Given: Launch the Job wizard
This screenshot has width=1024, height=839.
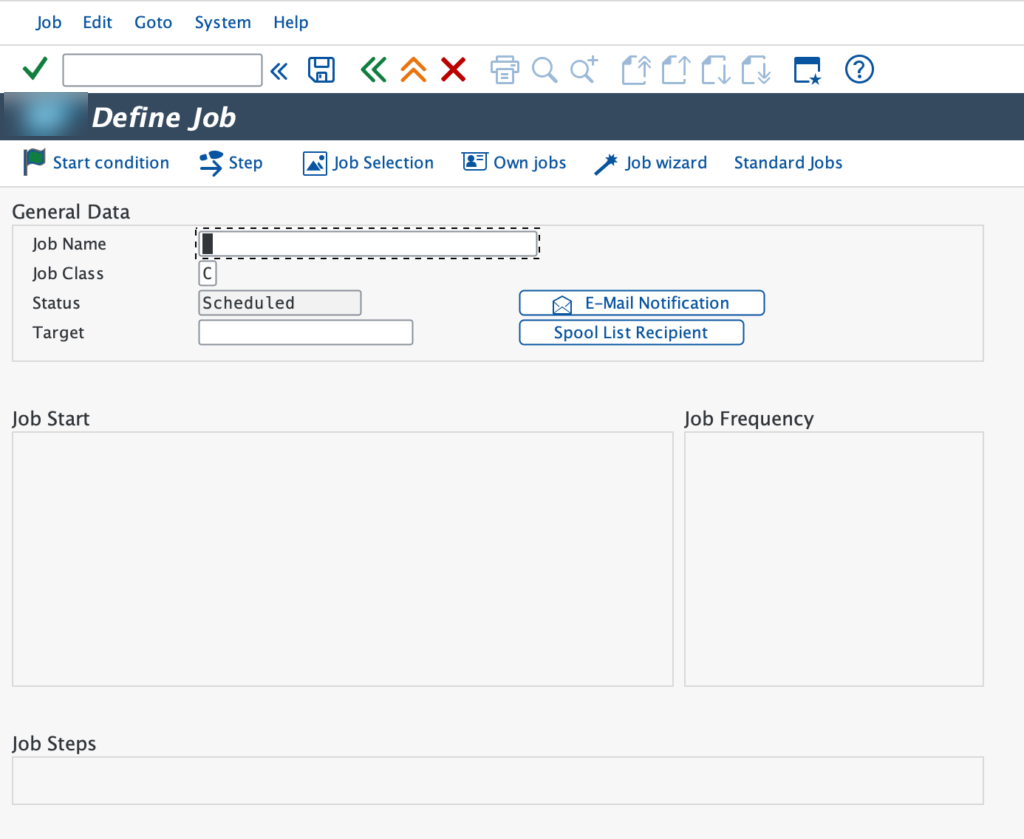Looking at the screenshot, I should (x=650, y=163).
